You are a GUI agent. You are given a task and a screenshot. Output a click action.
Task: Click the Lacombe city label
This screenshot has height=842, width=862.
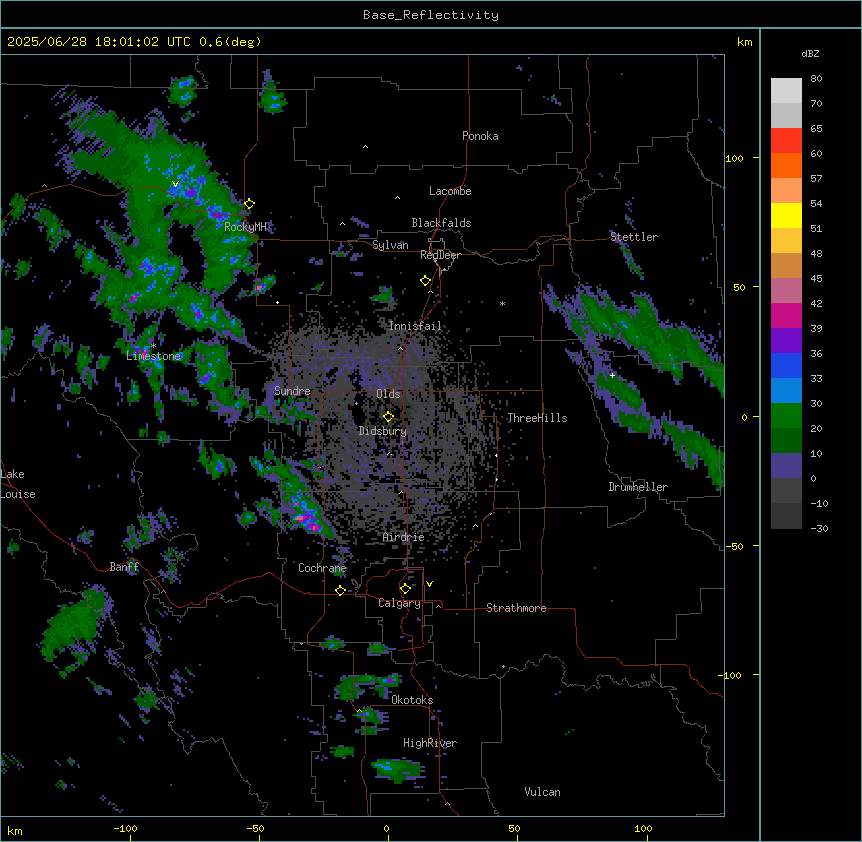point(450,191)
